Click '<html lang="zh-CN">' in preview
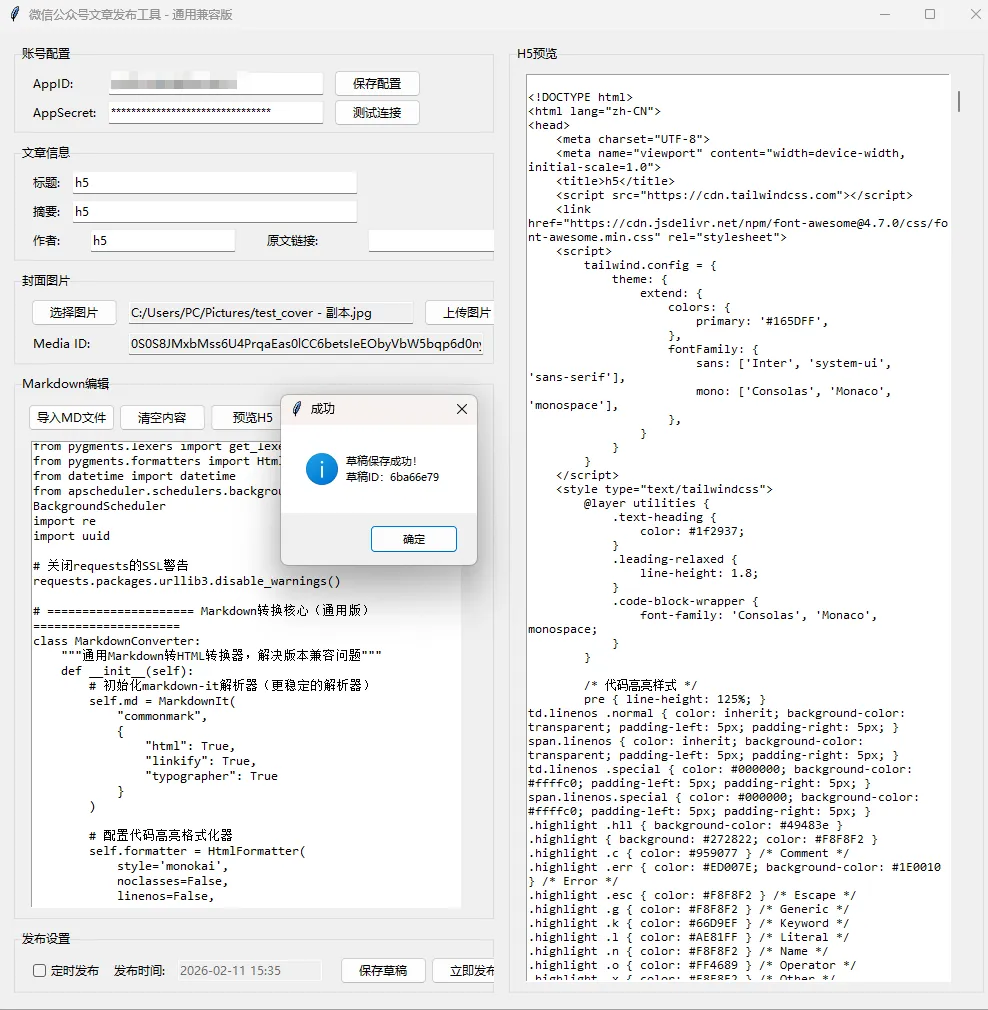Image resolution: width=988 pixels, height=1010 pixels. (x=594, y=111)
